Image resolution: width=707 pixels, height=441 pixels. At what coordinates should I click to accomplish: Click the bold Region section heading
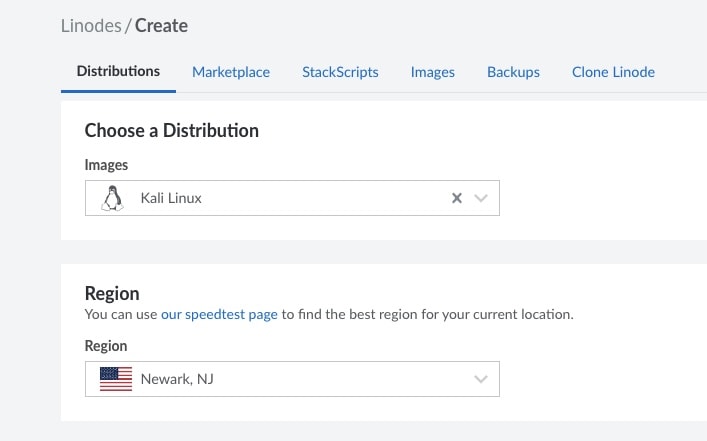112,294
